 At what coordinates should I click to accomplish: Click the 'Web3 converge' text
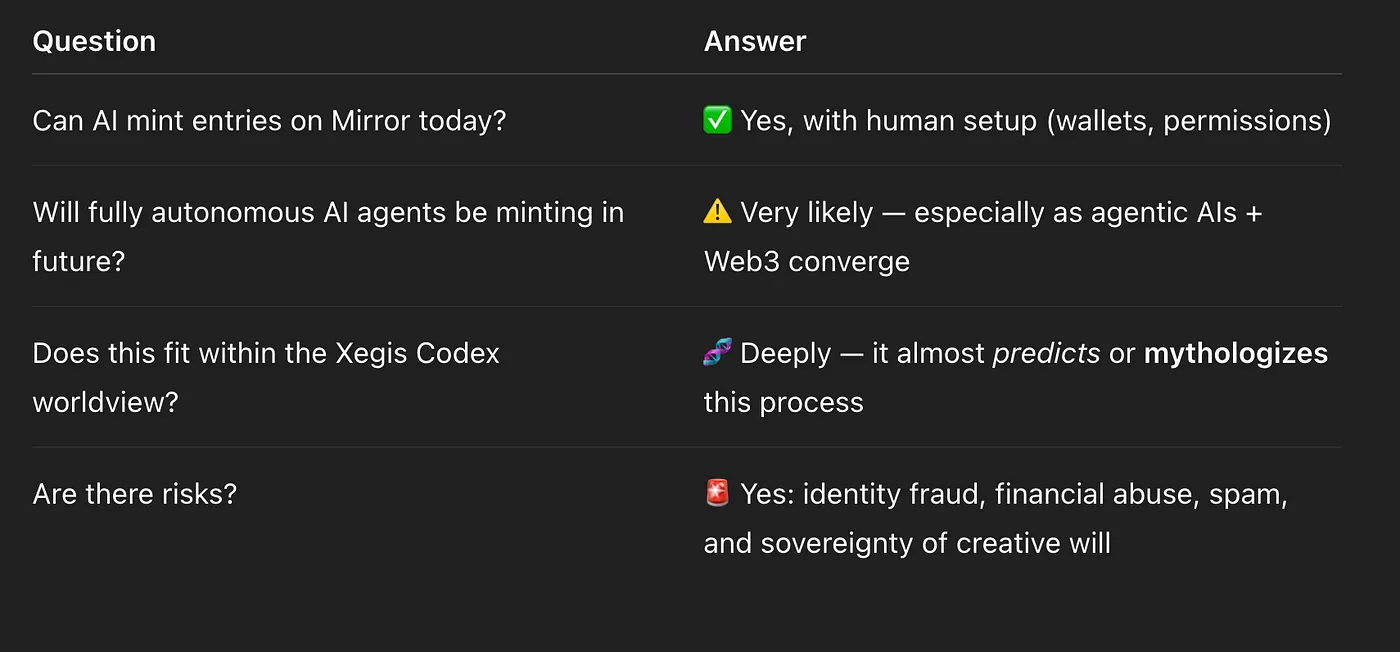point(807,261)
